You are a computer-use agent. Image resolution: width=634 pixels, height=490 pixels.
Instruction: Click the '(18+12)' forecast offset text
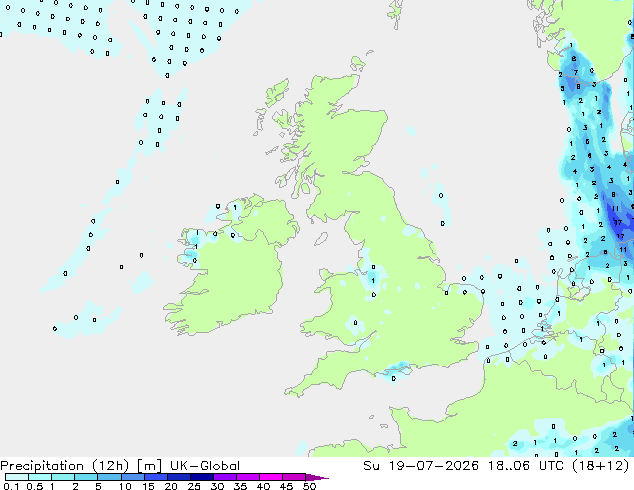pos(598,466)
